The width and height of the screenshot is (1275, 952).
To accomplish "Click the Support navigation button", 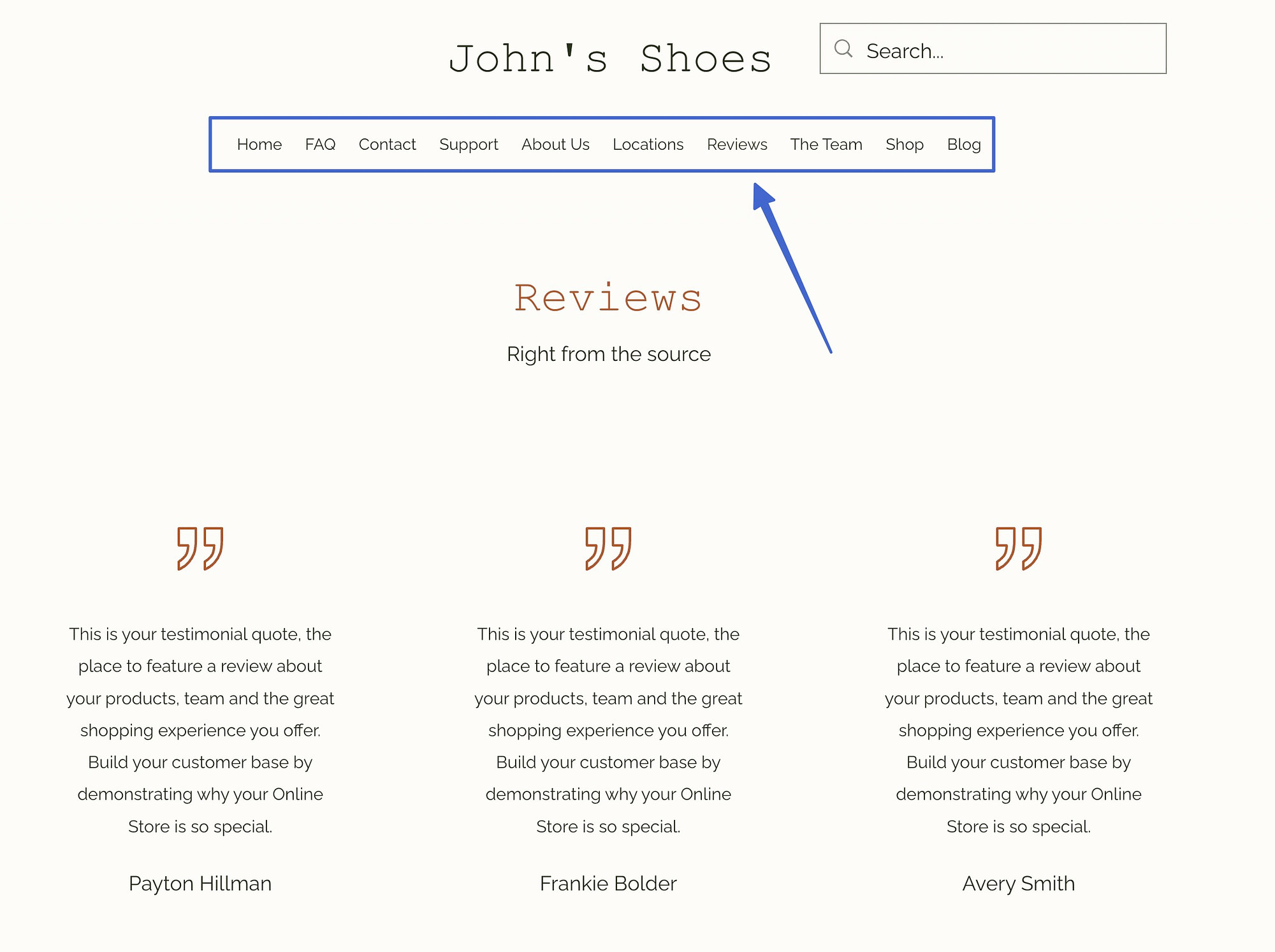I will tap(469, 144).
